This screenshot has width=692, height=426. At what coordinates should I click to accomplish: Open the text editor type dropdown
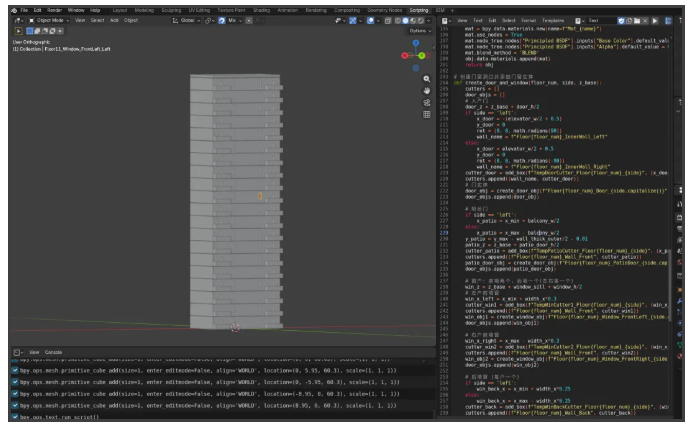pos(446,21)
